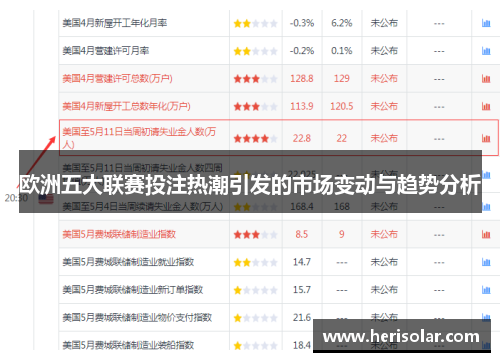Click star rating of 费城联储制造业物价支付指数
Viewport: 500px width, 362px height.
[255, 318]
